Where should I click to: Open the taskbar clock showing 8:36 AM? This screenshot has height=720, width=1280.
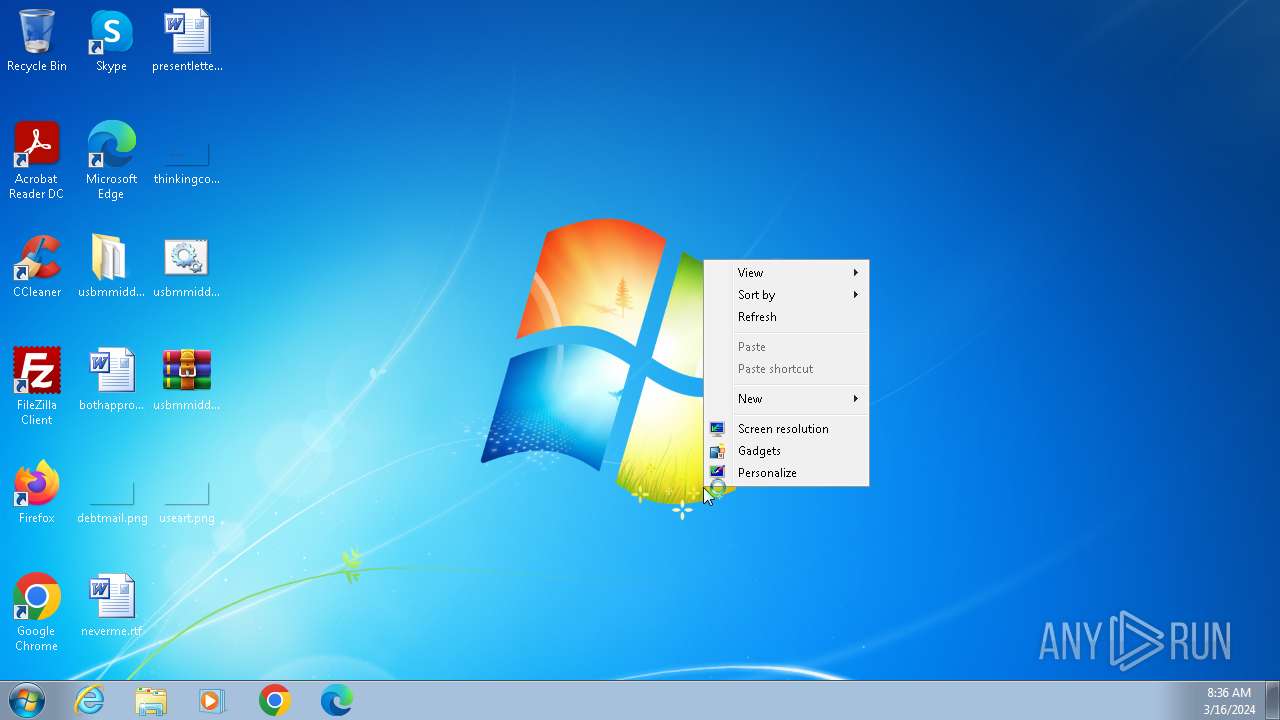[x=1229, y=701]
